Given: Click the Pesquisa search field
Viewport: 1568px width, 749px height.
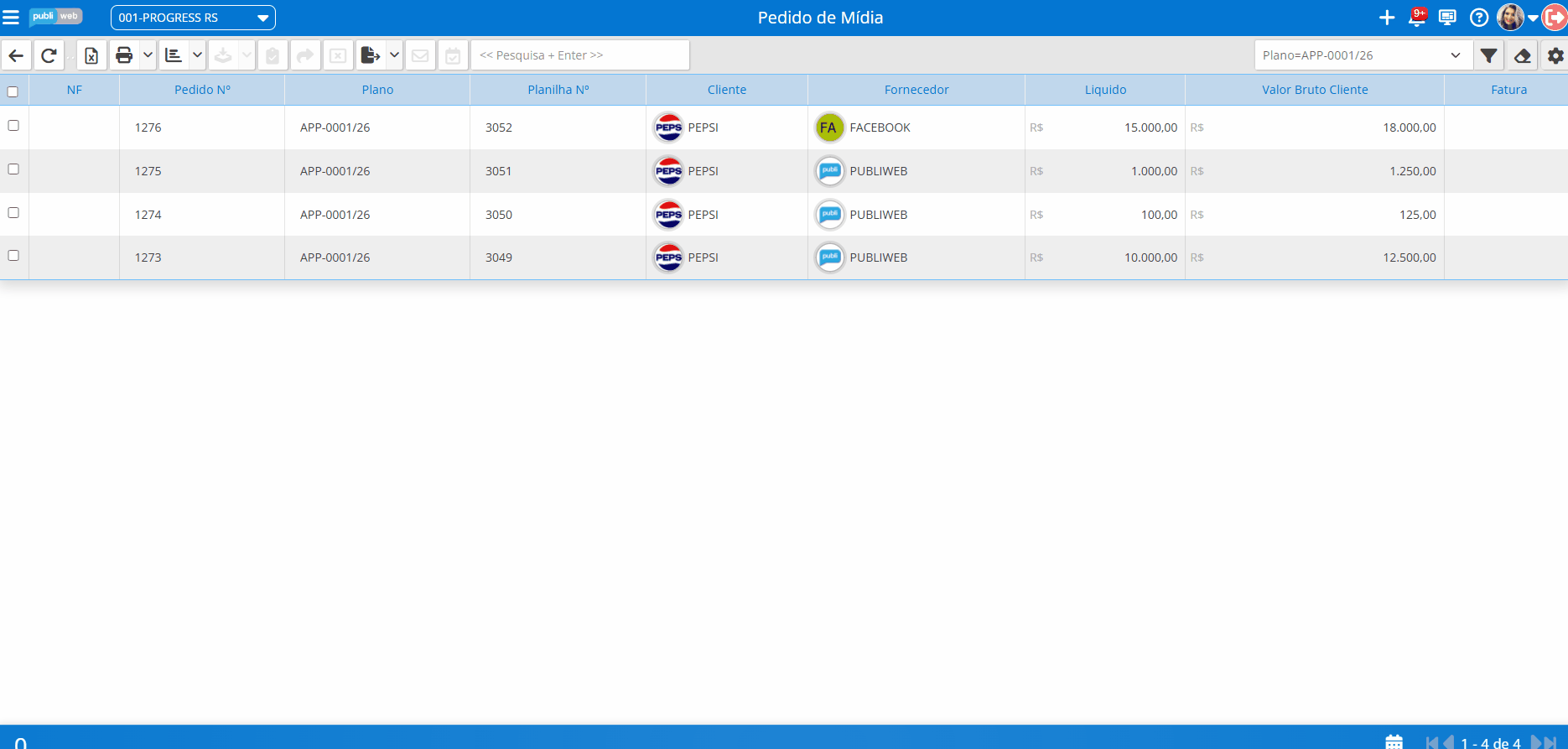Looking at the screenshot, I should (x=579, y=55).
